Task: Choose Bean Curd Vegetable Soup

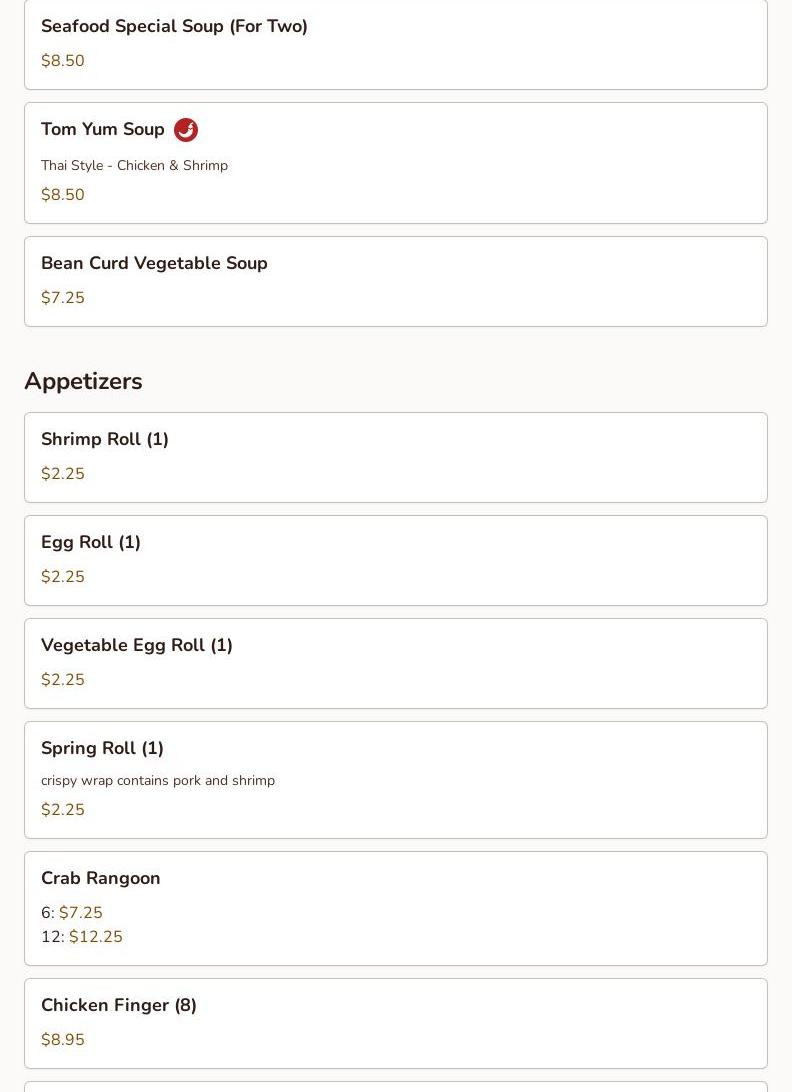Action: [x=154, y=264]
